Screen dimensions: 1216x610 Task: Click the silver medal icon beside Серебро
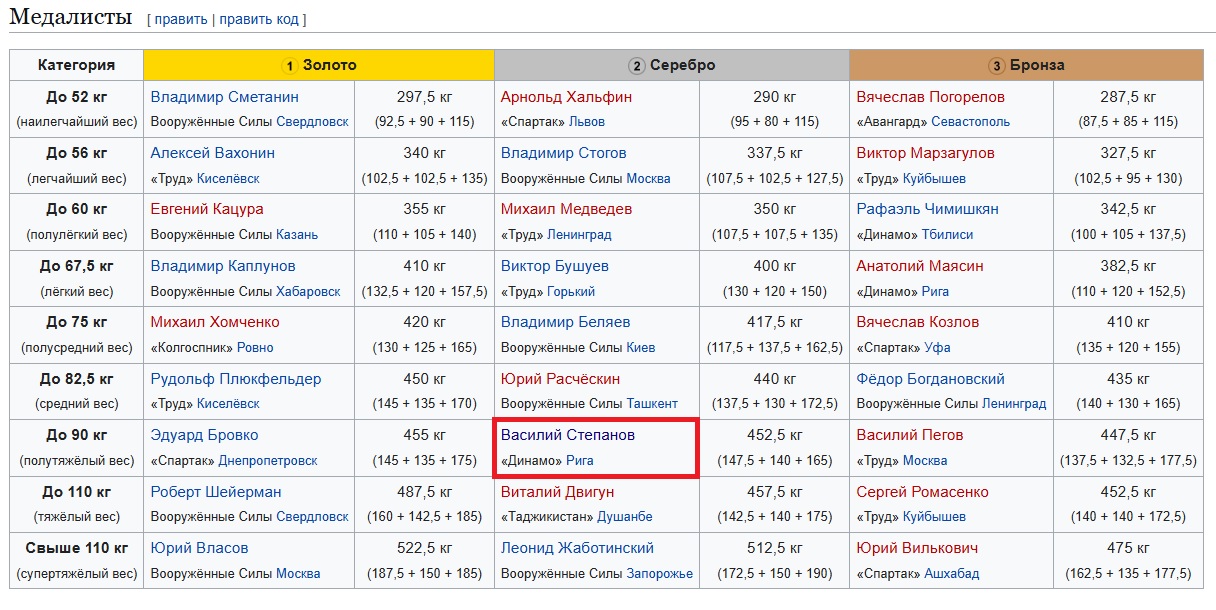point(636,66)
